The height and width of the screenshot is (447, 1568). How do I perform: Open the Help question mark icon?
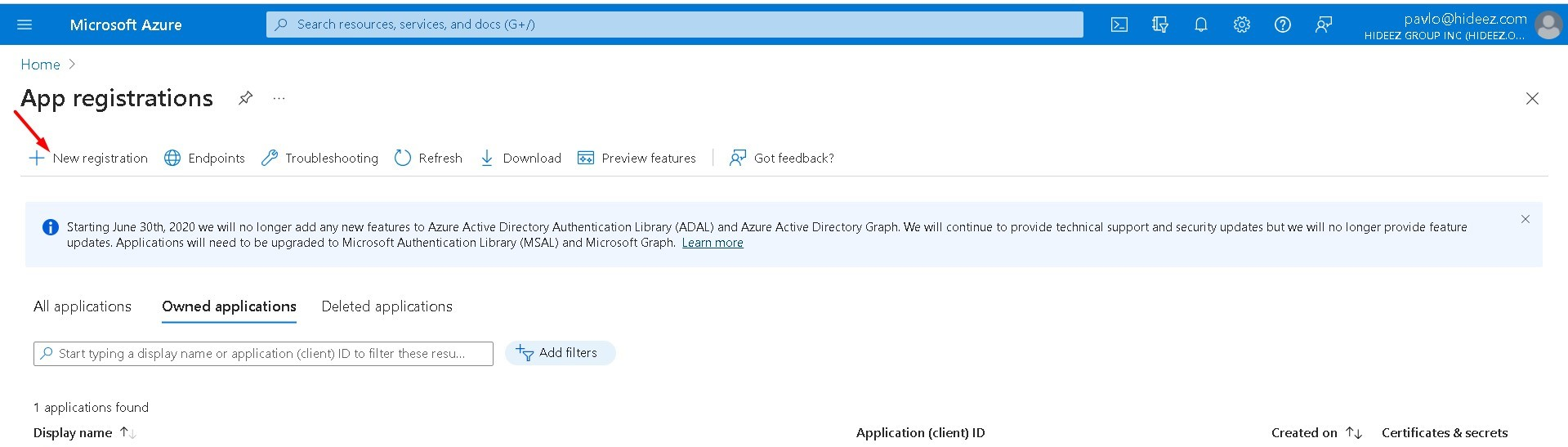(x=1282, y=25)
